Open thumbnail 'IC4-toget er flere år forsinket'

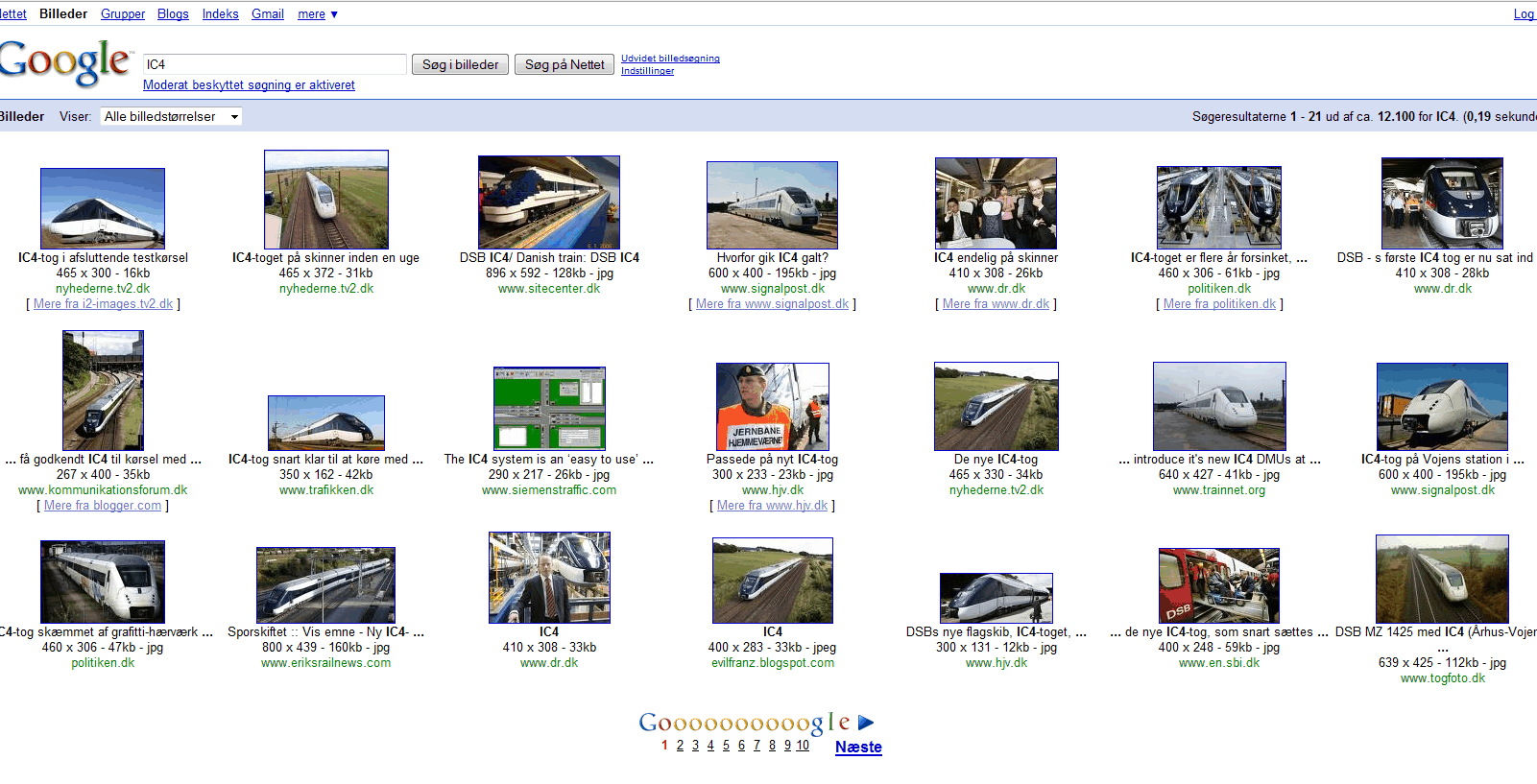pos(1219,207)
